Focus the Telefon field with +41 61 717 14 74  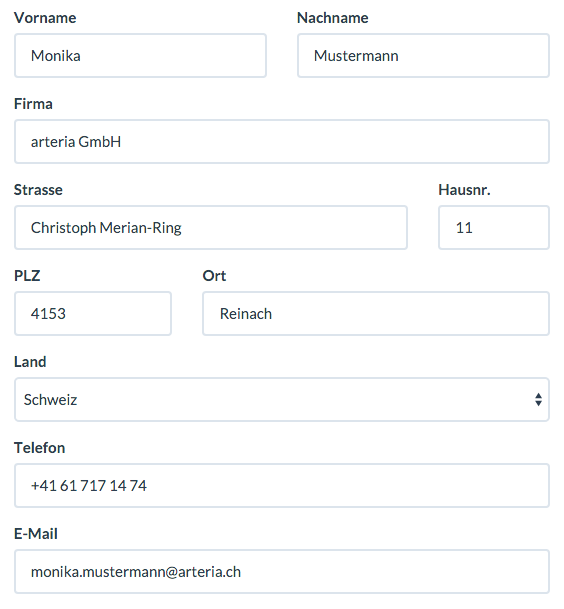tap(282, 485)
